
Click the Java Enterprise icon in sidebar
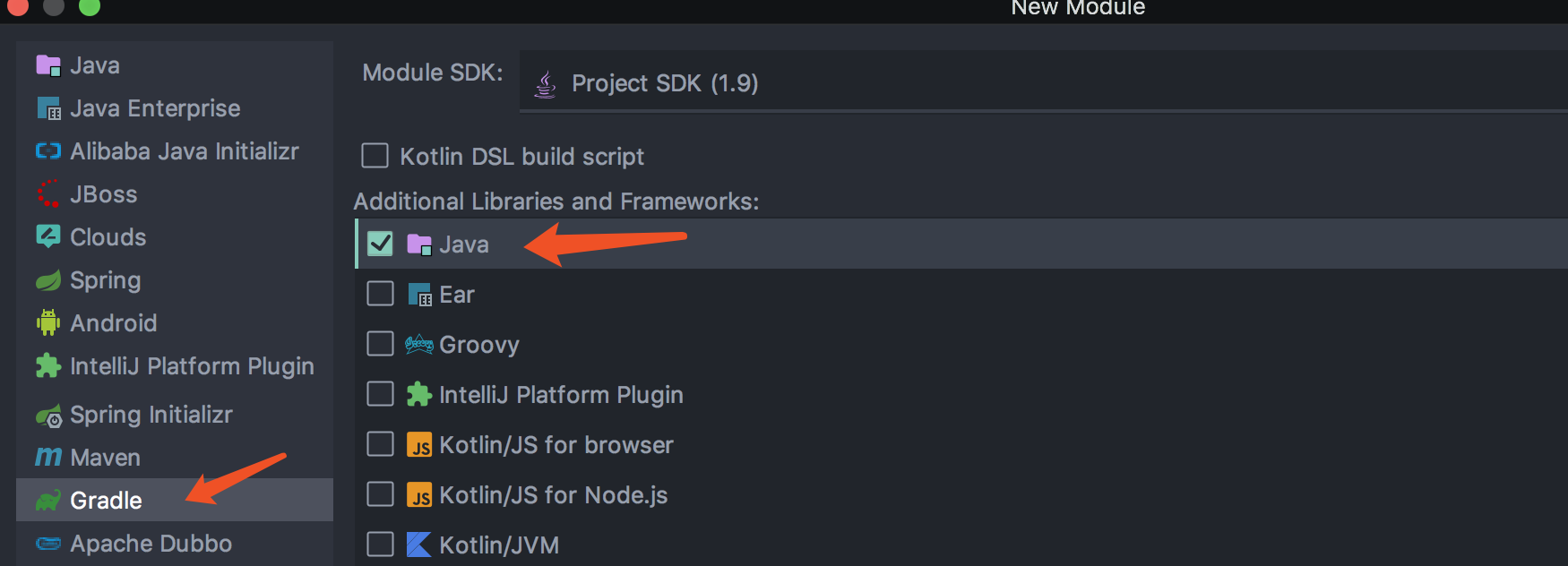(x=48, y=108)
